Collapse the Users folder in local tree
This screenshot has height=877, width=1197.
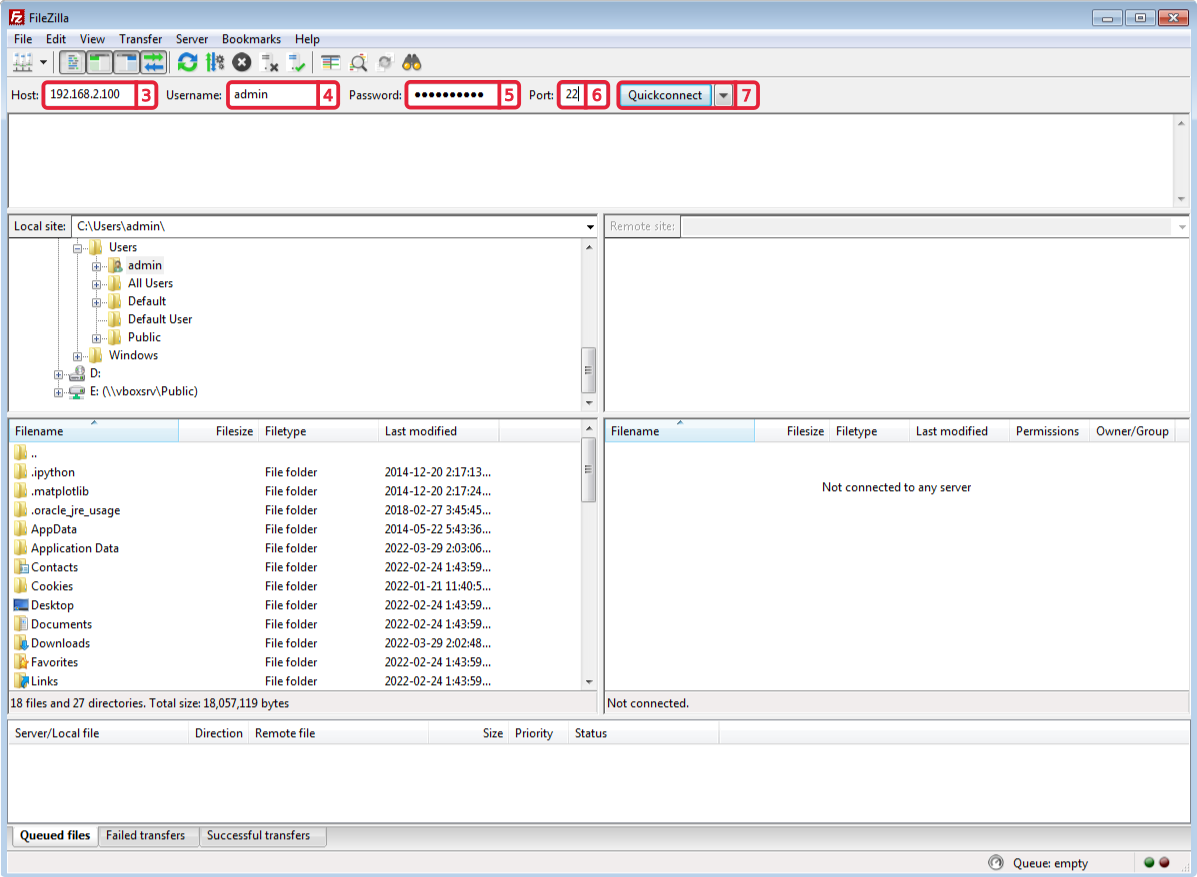point(77,248)
